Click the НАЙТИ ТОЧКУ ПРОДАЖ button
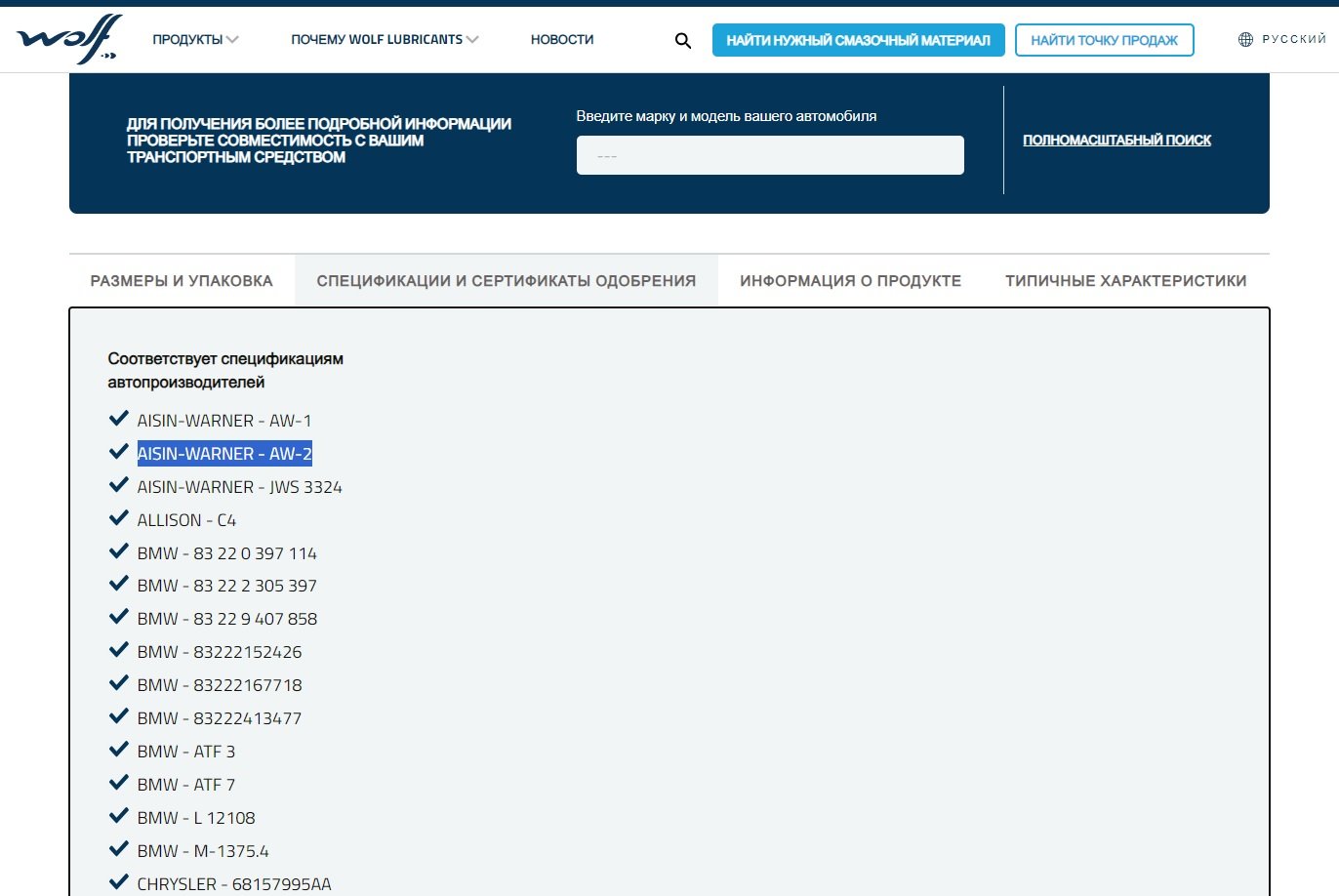This screenshot has height=896, width=1339. tap(1104, 40)
